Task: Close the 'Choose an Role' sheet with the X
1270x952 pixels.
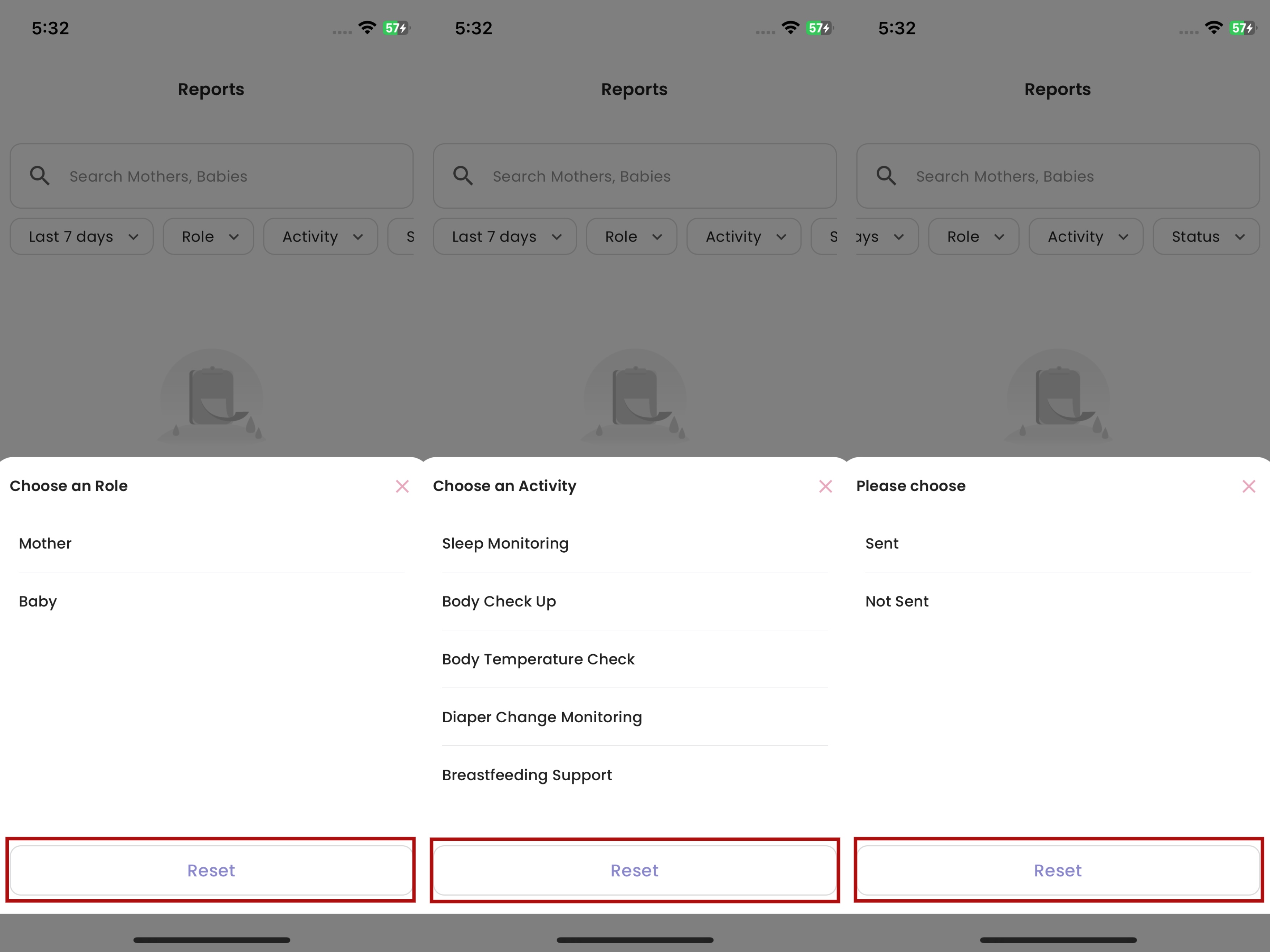Action: pos(402,486)
